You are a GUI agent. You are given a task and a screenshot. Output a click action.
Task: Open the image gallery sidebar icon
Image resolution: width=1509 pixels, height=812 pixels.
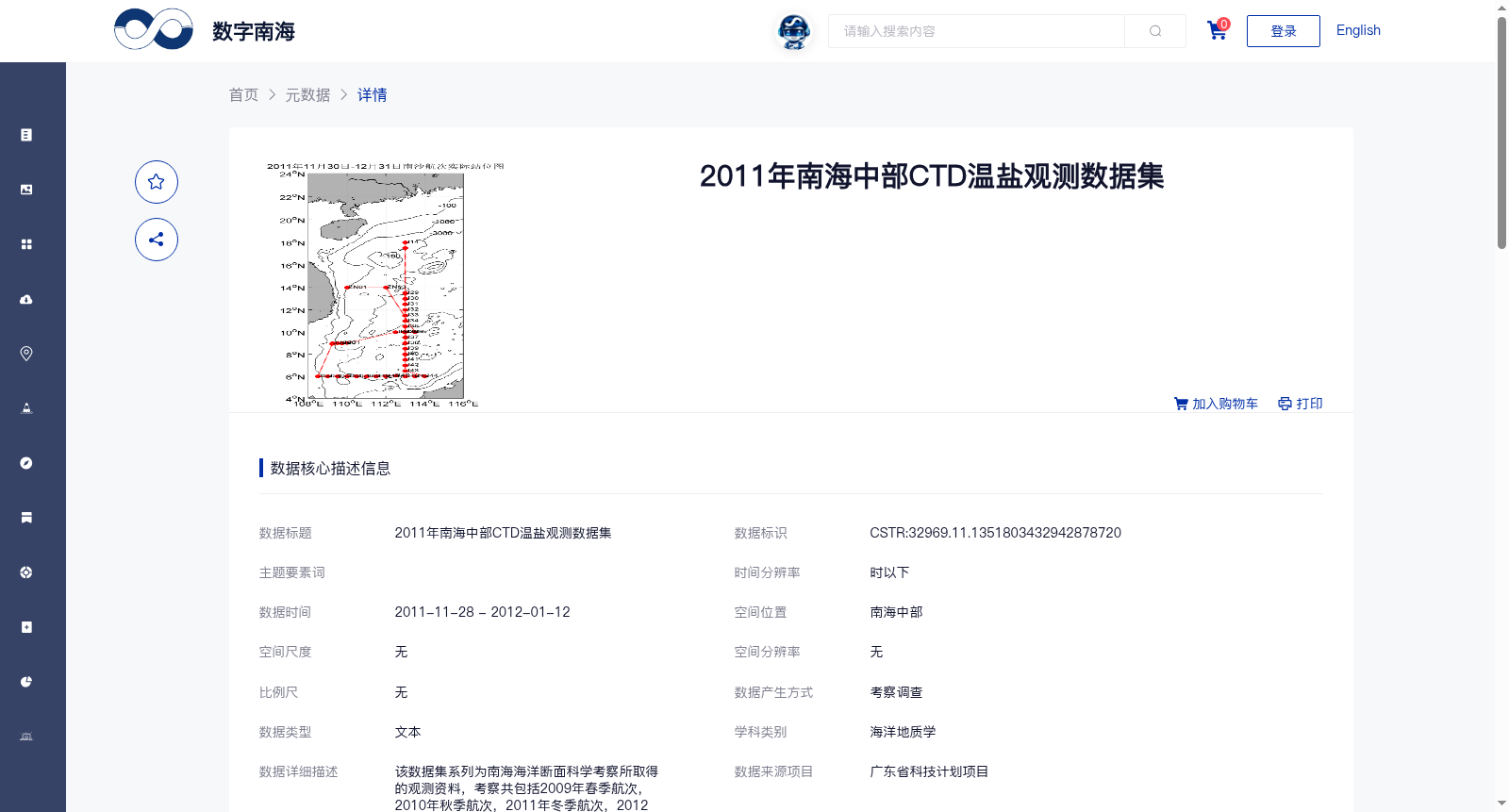tap(26, 190)
